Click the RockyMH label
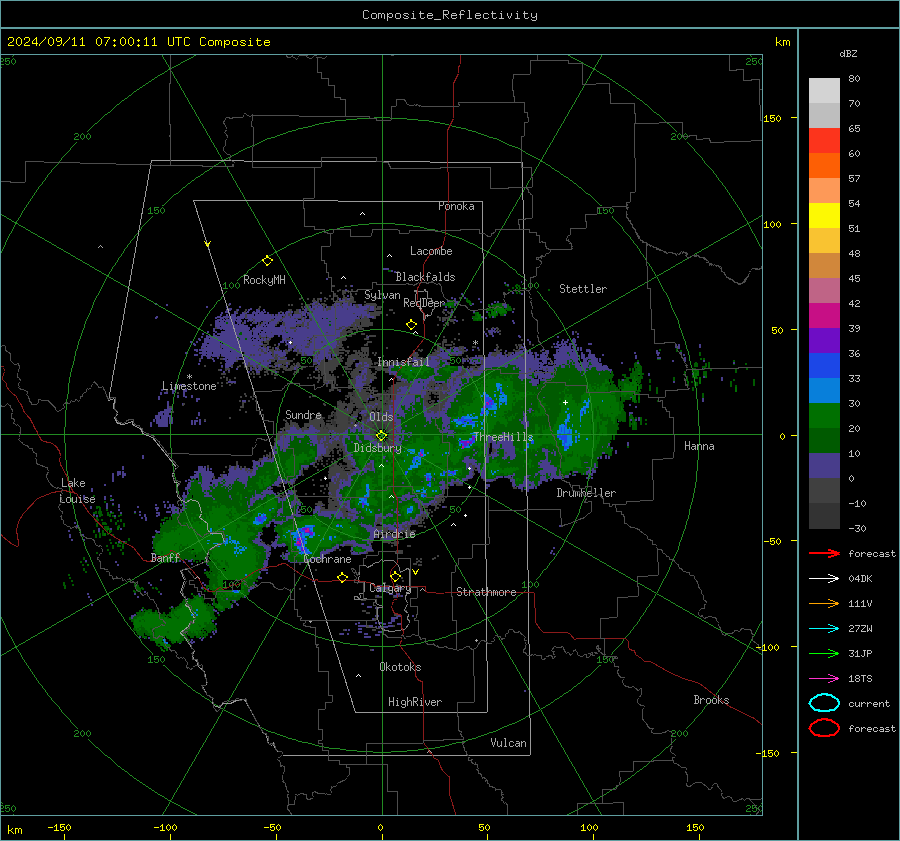This screenshot has height=841, width=900. click(x=264, y=280)
